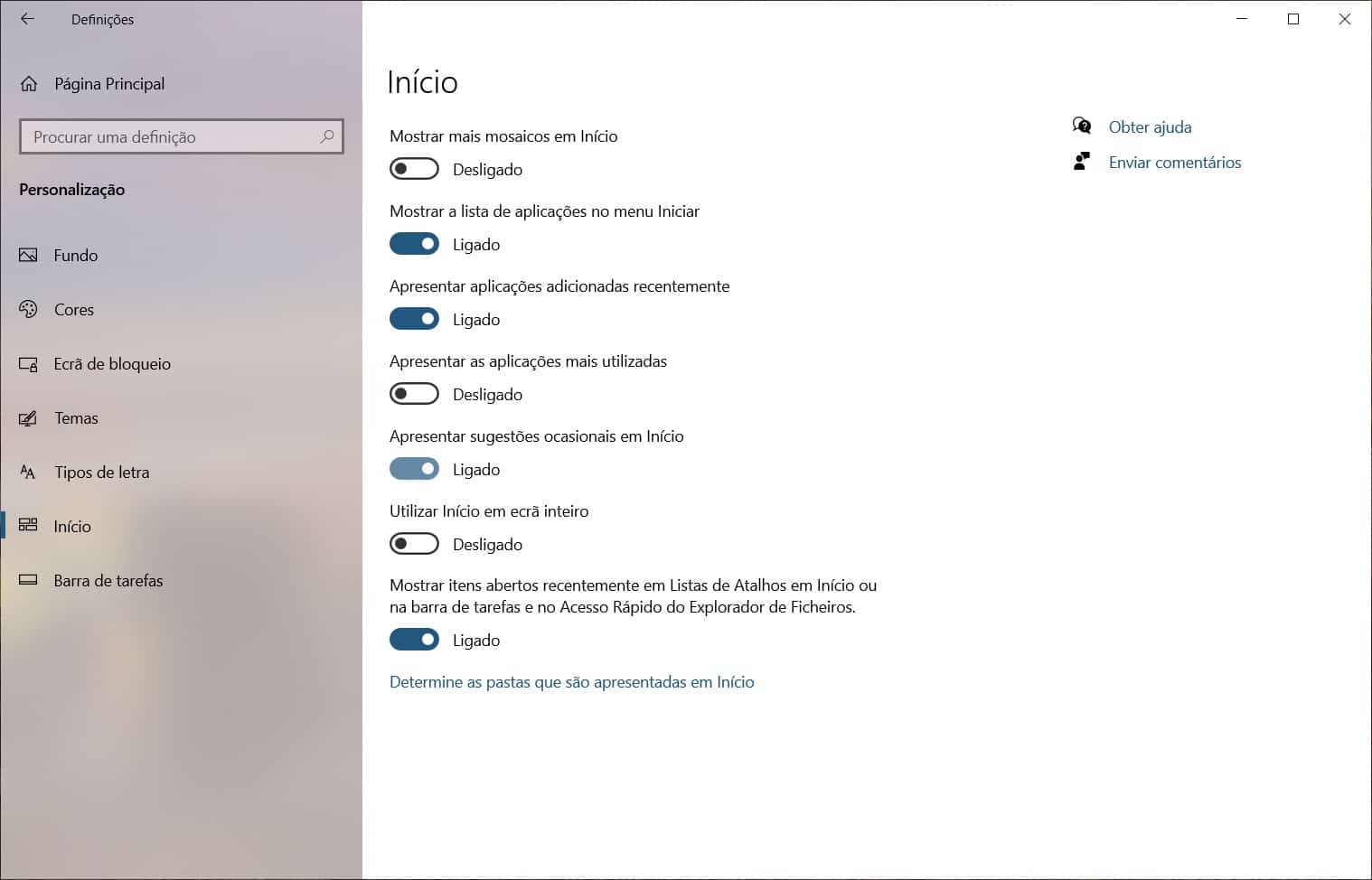Disable recently added applications toggle
Screen dimensions: 1372x880
(414, 319)
